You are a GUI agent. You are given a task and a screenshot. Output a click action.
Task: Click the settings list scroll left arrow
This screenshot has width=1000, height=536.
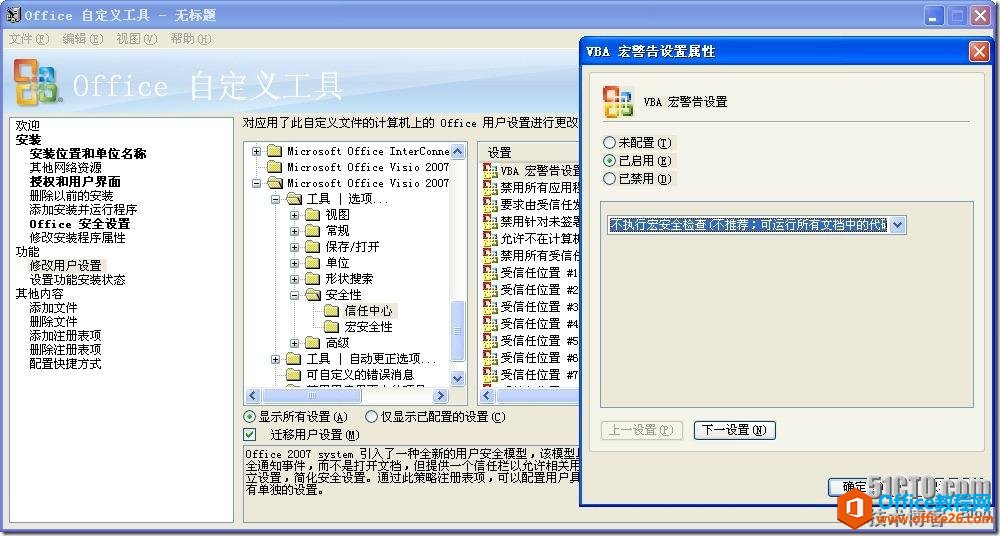click(x=487, y=396)
